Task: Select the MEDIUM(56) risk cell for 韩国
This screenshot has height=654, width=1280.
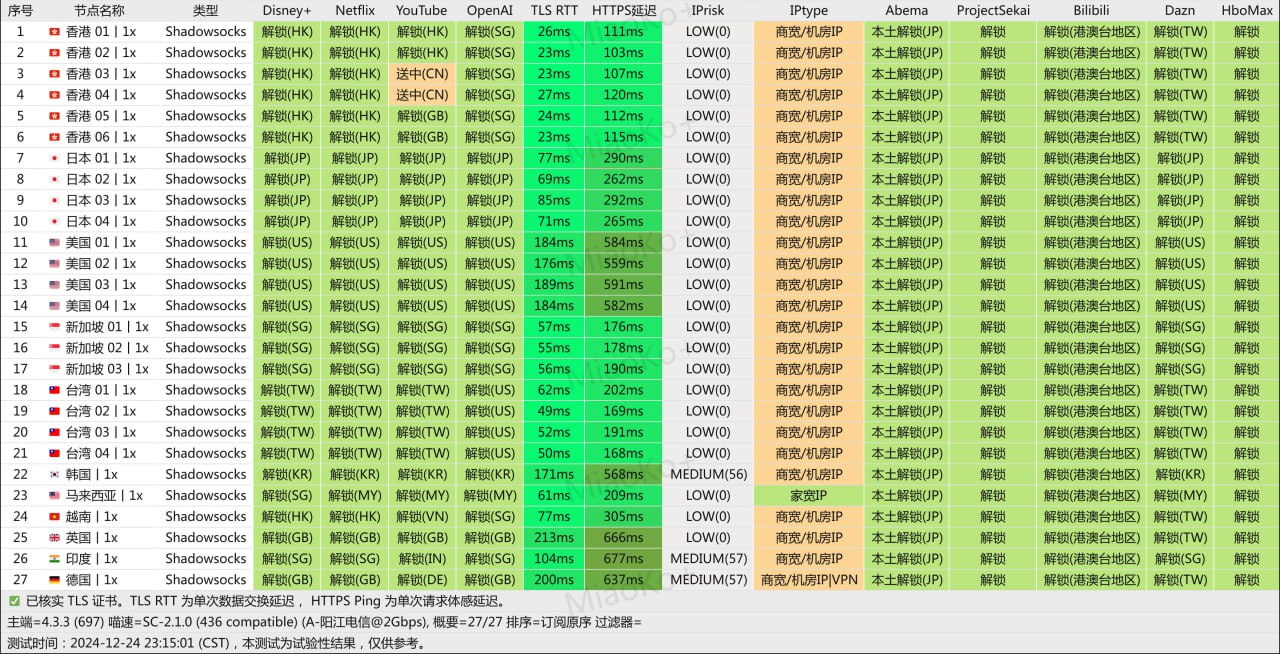Action: point(708,475)
